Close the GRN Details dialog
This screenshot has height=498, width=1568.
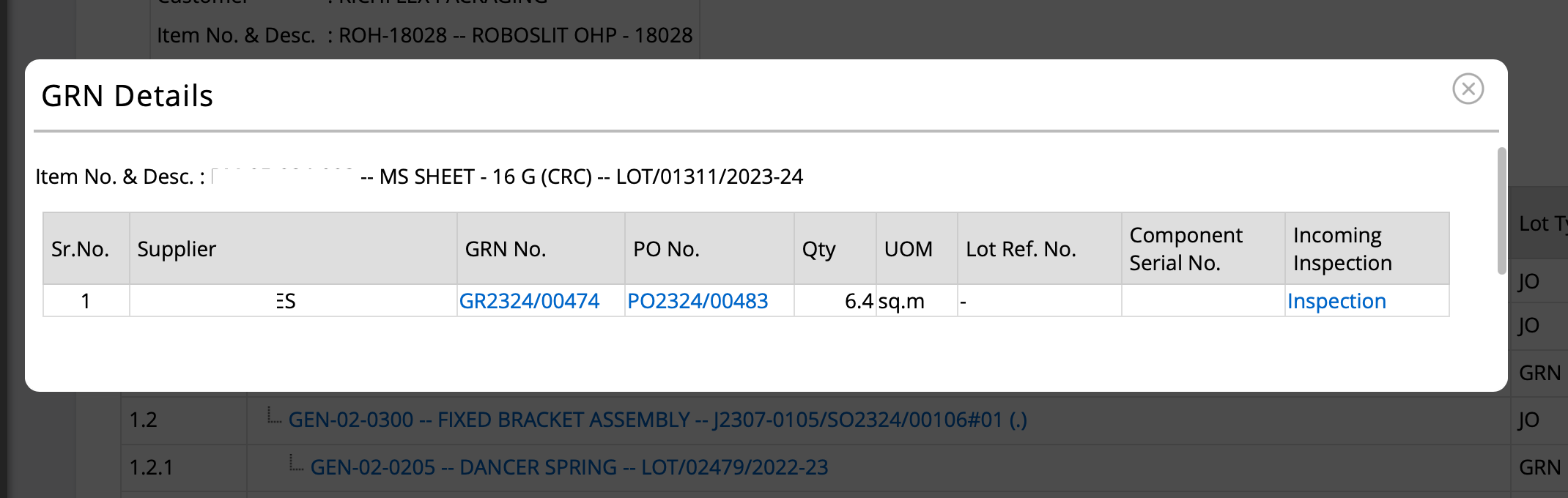pyautogui.click(x=1468, y=89)
